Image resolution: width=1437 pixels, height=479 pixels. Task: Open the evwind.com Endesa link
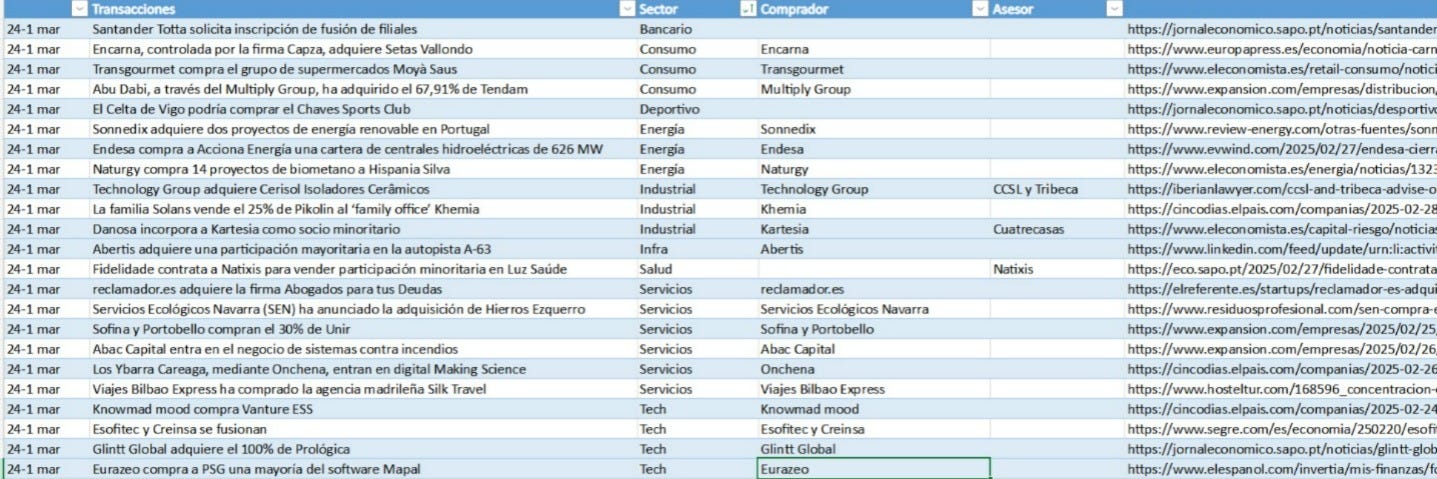[1281, 149]
